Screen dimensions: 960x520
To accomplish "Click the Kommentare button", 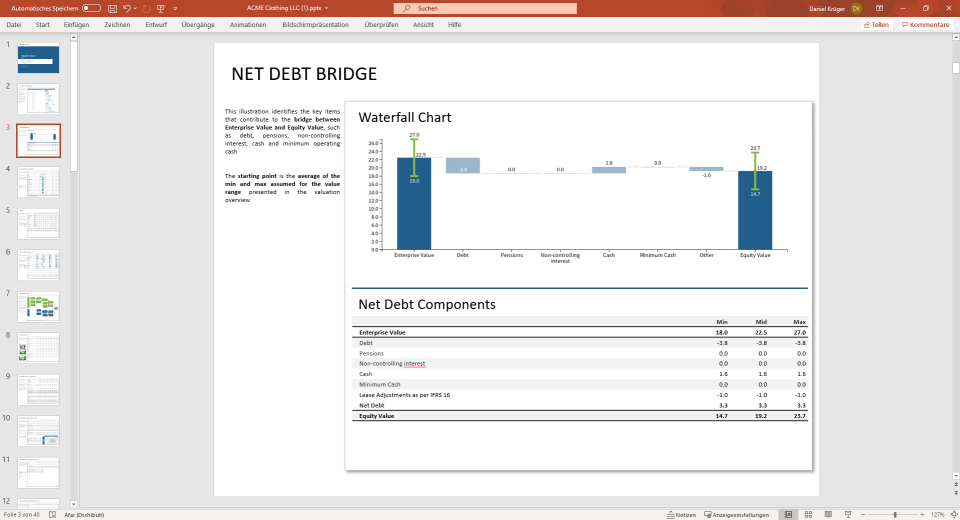I will (925, 24).
